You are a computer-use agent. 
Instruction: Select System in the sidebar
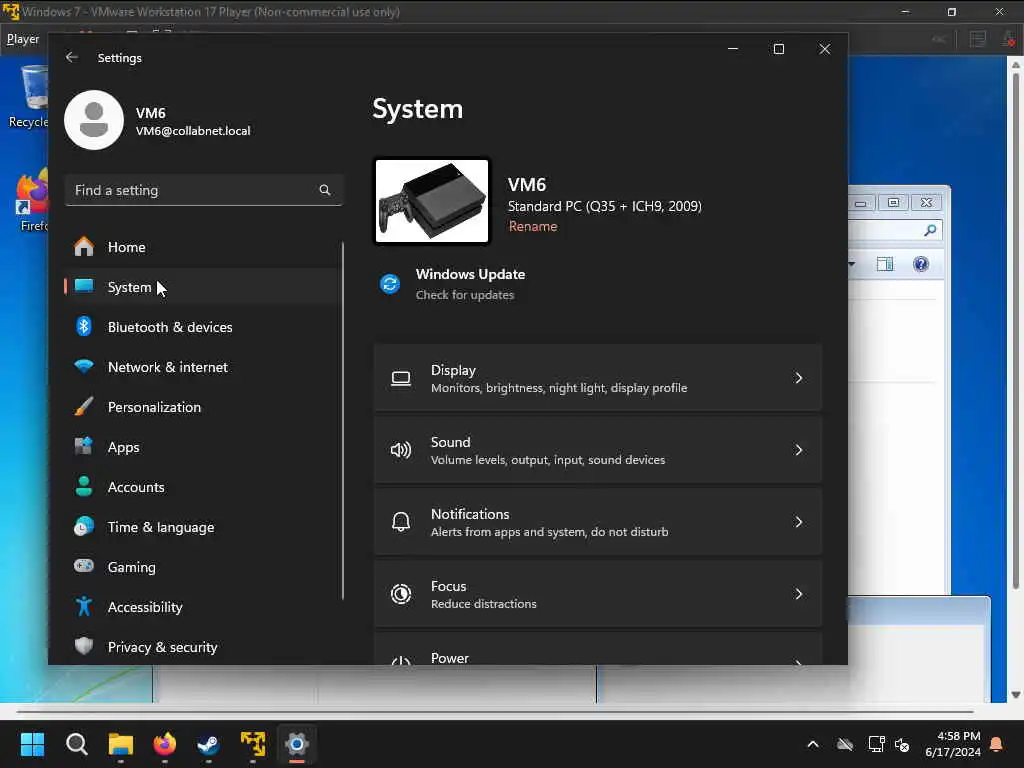pos(202,287)
